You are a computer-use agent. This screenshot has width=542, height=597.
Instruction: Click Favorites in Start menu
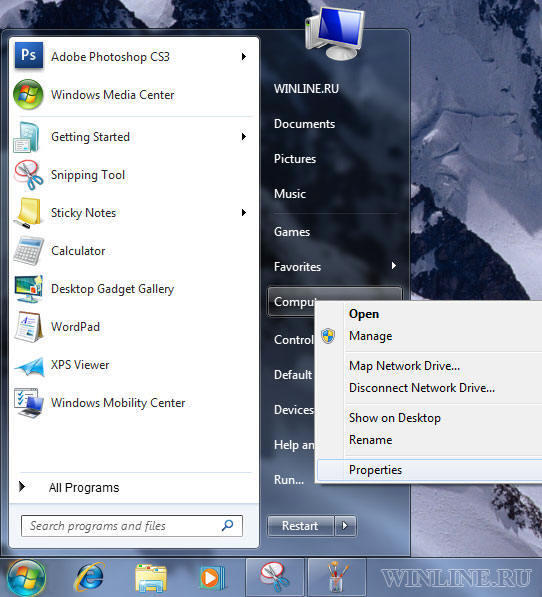click(x=297, y=267)
